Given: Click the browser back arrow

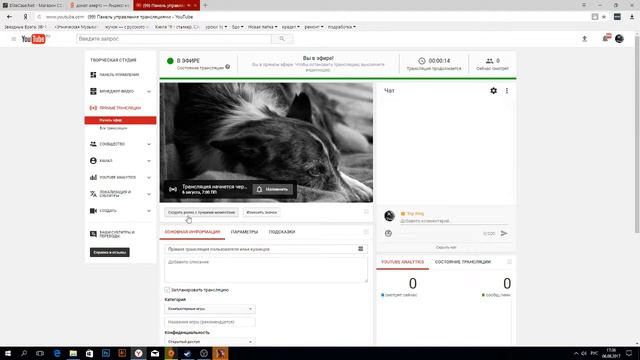Looking at the screenshot, I should pyautogui.click(x=9, y=17).
